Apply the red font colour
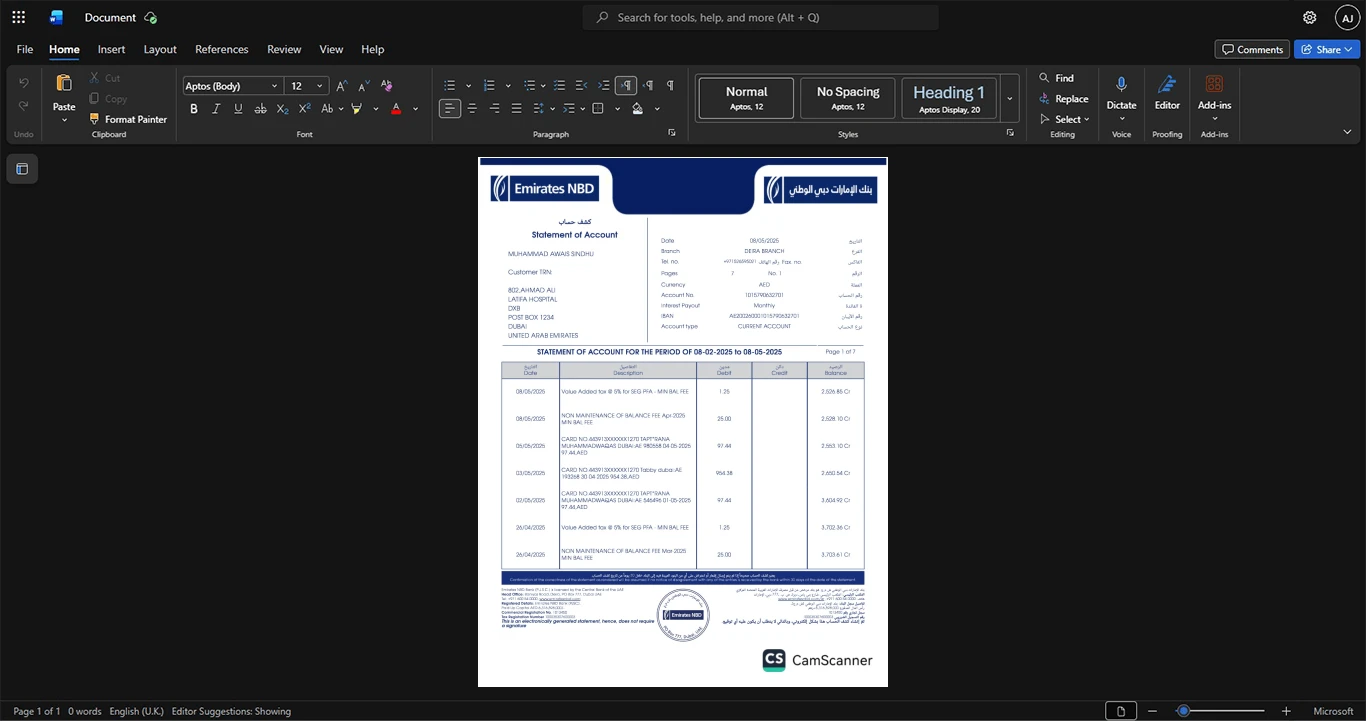The height and width of the screenshot is (721, 1366). [x=396, y=109]
